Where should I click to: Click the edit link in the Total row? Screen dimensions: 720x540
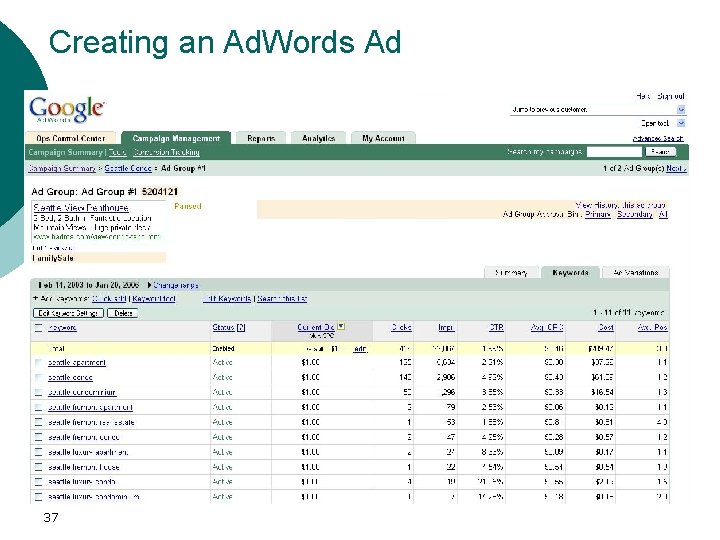pos(360,349)
